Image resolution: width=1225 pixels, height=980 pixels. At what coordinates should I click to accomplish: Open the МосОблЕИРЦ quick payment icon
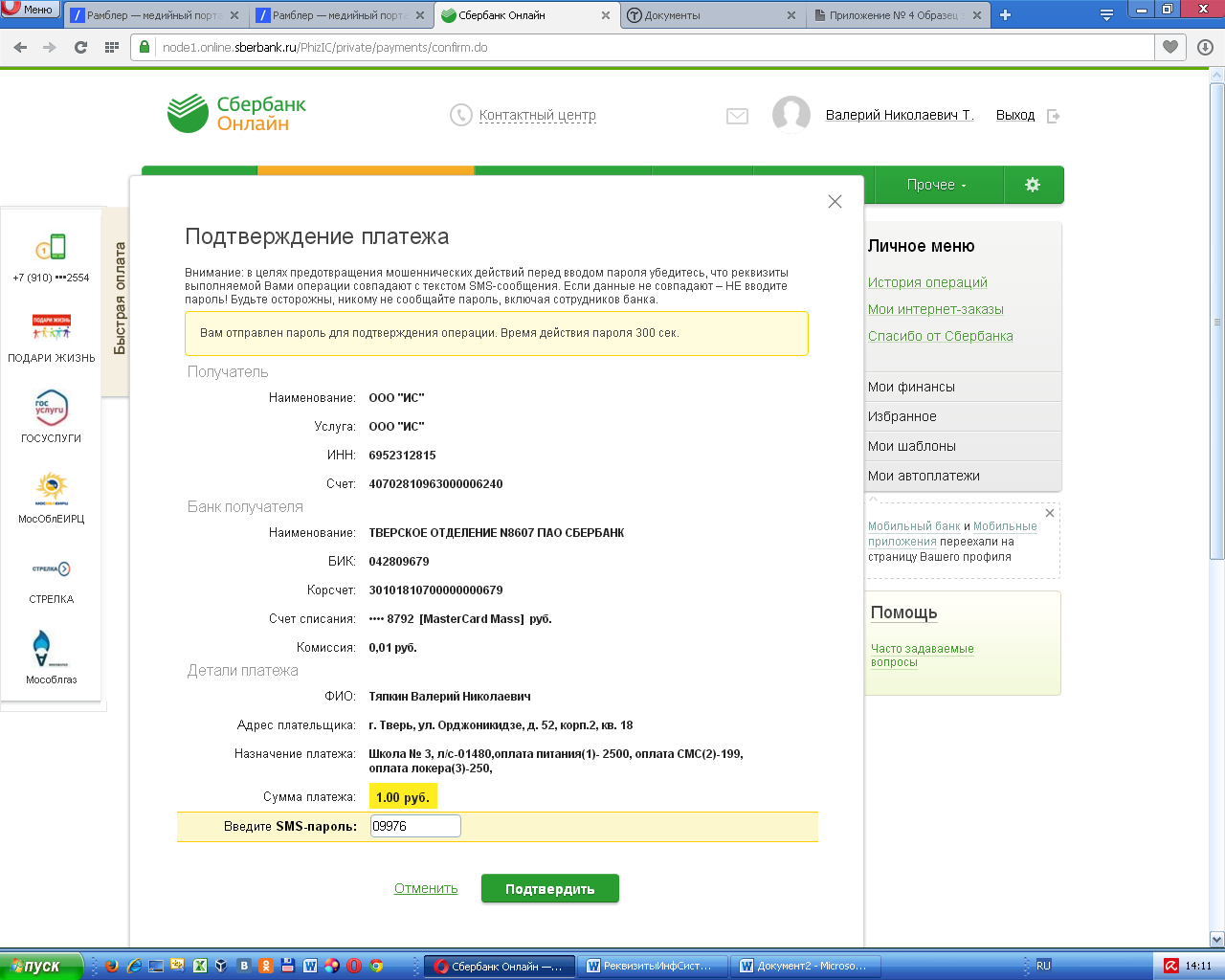52,488
